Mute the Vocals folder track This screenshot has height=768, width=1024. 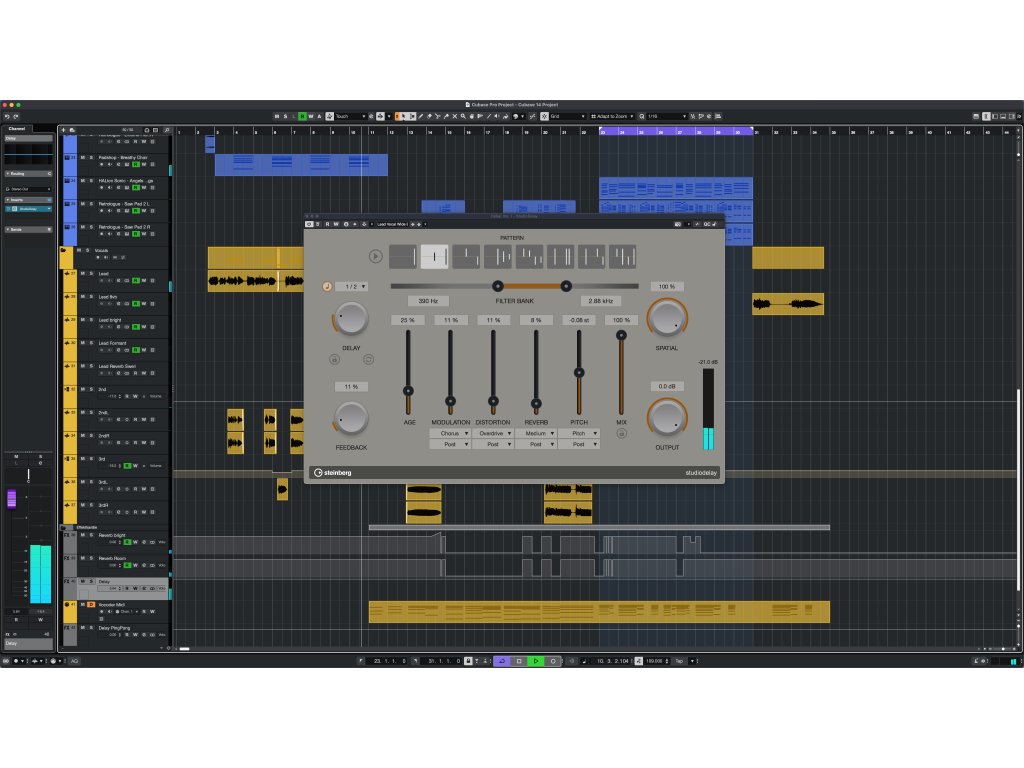coord(79,250)
